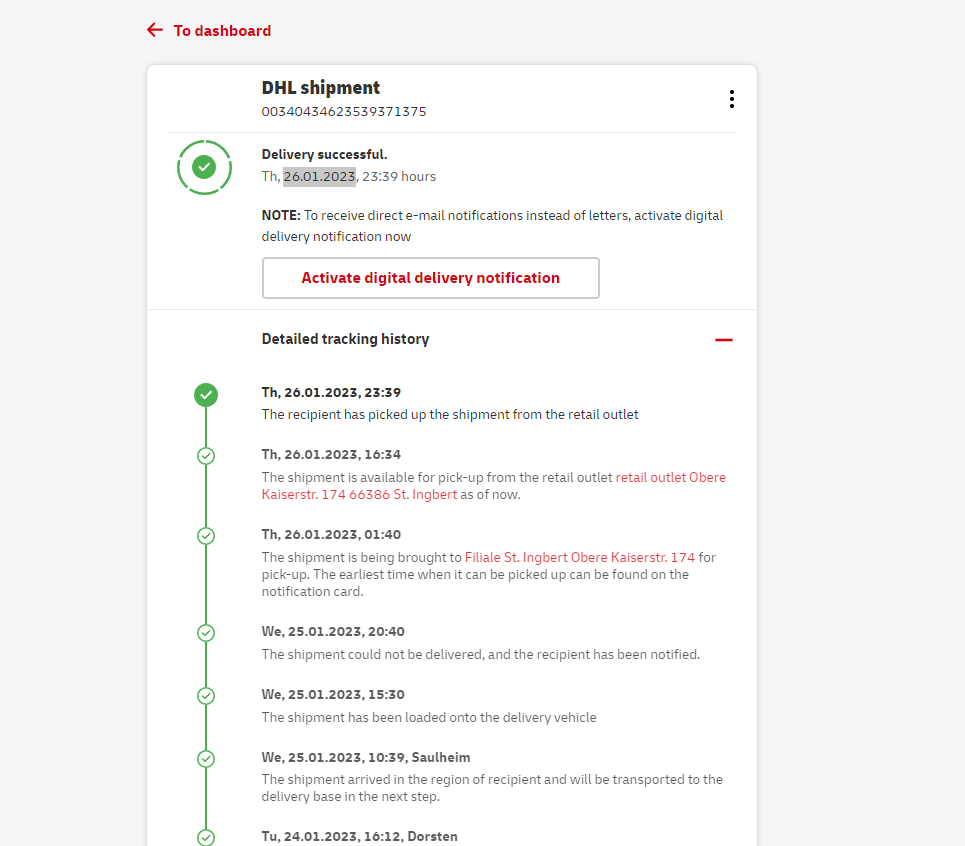Screen dimensions: 965x846
Task: Click timeline checkmark for 01:40 event
Action: [x=206, y=536]
